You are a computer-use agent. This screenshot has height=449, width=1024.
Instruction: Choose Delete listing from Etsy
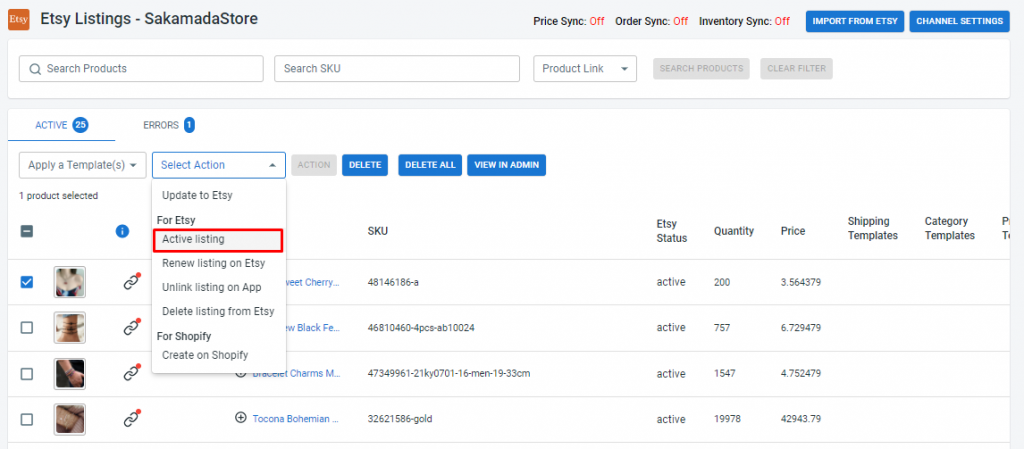pos(219,311)
